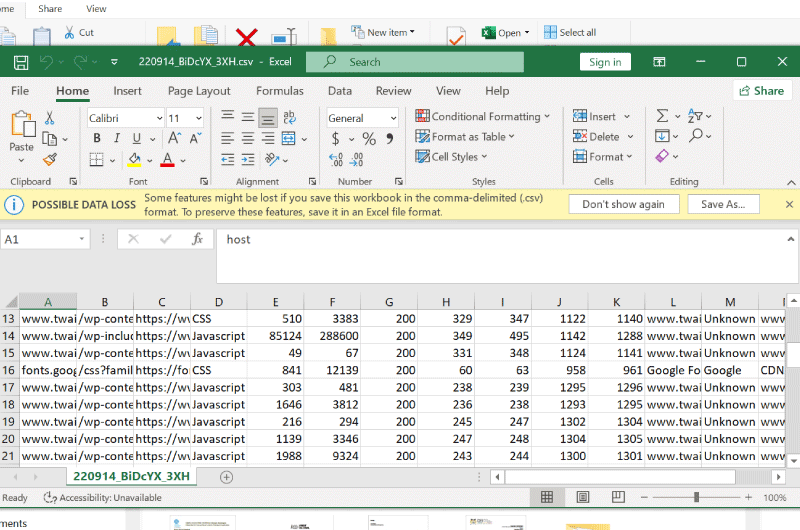
Task: Expand fill color dropdown arrow
Action: pos(149,160)
